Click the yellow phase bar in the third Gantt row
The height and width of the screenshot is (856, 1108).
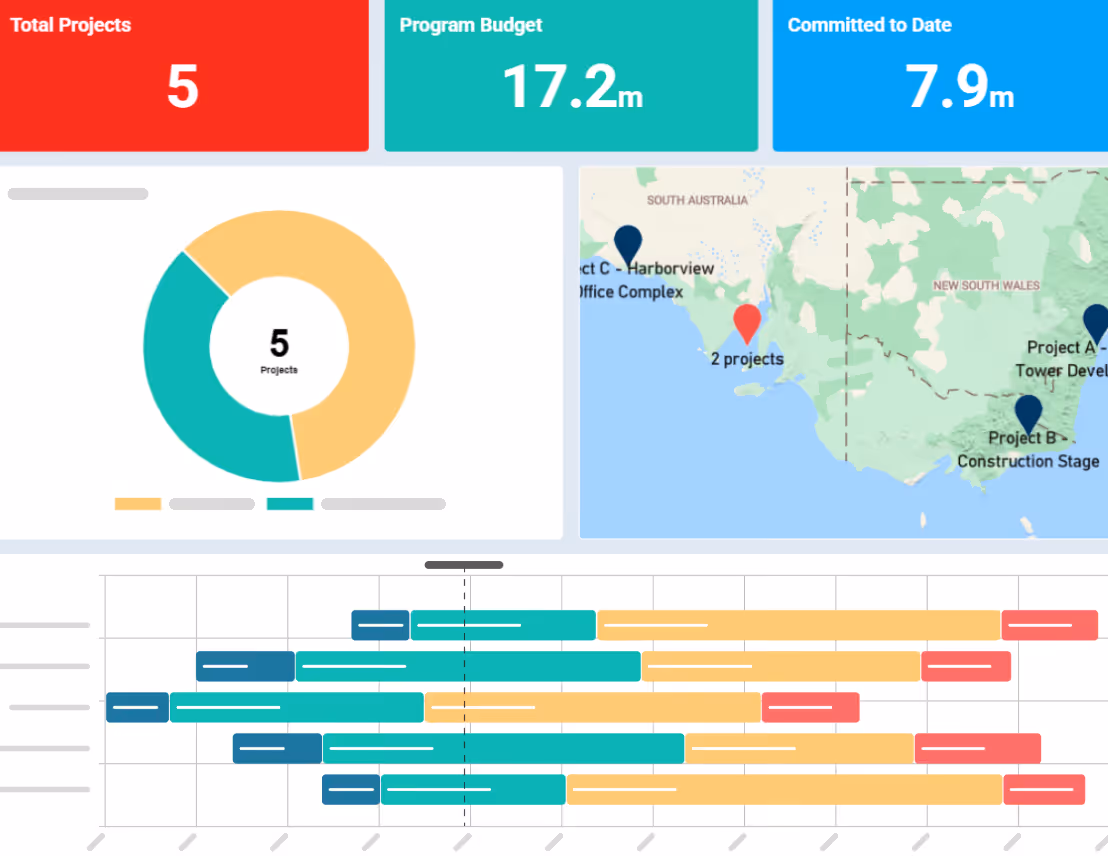(592, 707)
